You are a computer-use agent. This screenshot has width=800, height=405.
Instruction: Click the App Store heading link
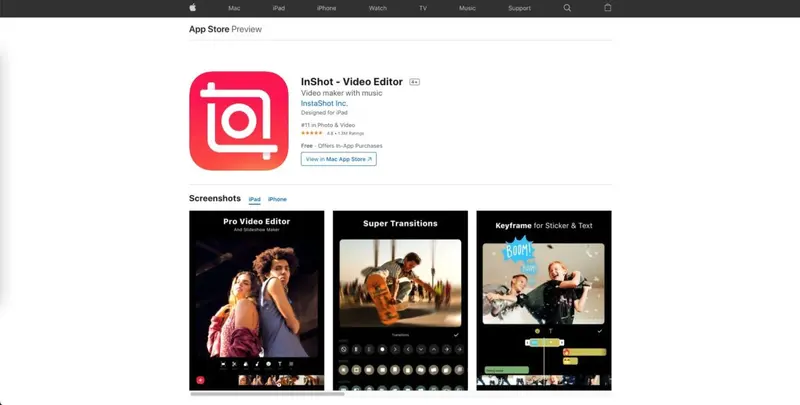209,29
